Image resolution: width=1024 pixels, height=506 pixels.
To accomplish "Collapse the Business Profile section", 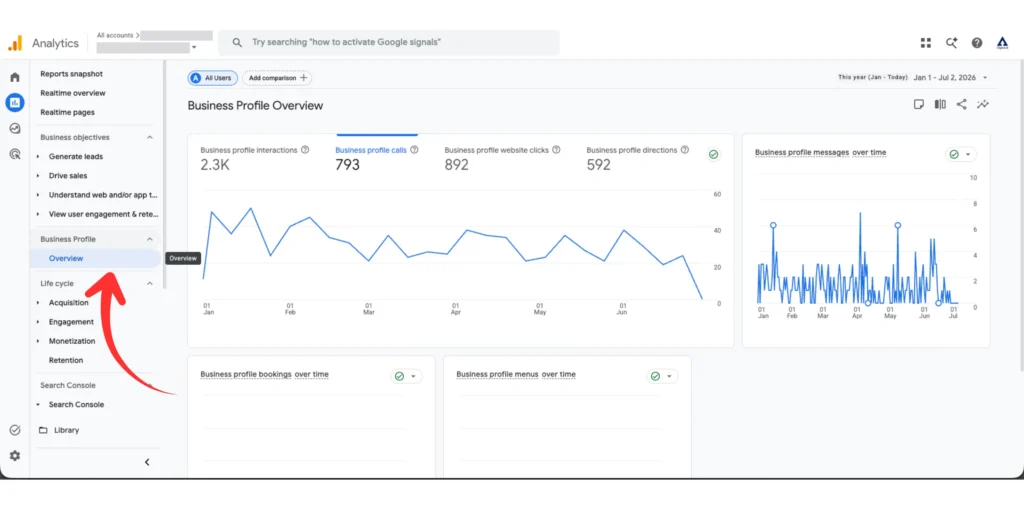I will [150, 239].
